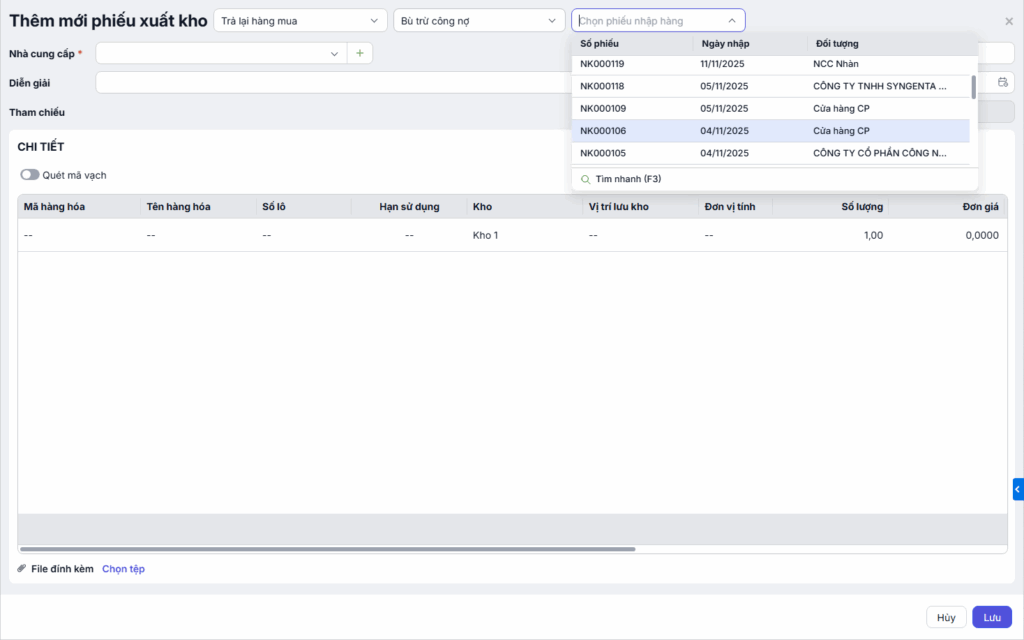This screenshot has width=1024, height=640.
Task: Click the Số lô column header
Action: pos(304,206)
